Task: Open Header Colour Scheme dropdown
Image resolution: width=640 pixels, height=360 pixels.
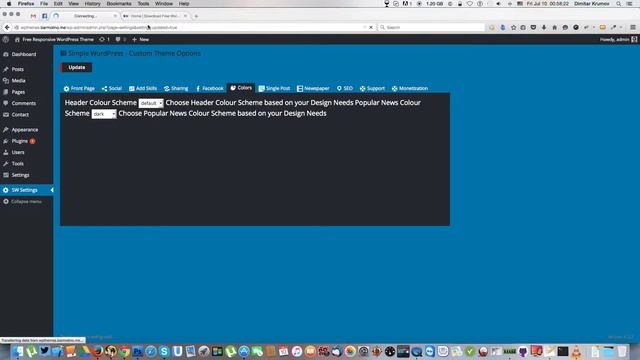Action: tap(151, 103)
